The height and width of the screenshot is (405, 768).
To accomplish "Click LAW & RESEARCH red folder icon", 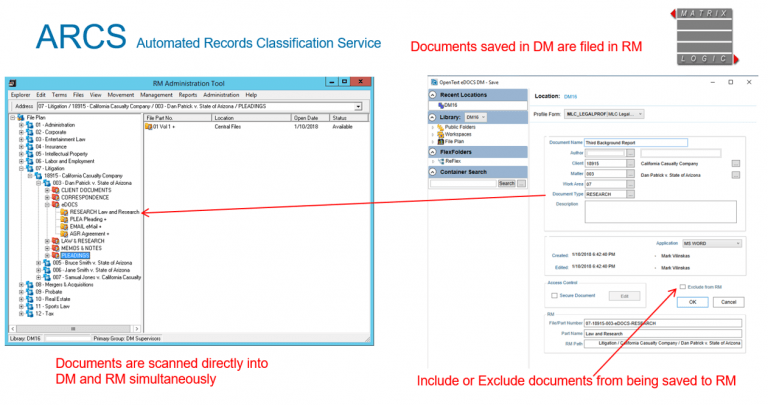I will point(55,241).
